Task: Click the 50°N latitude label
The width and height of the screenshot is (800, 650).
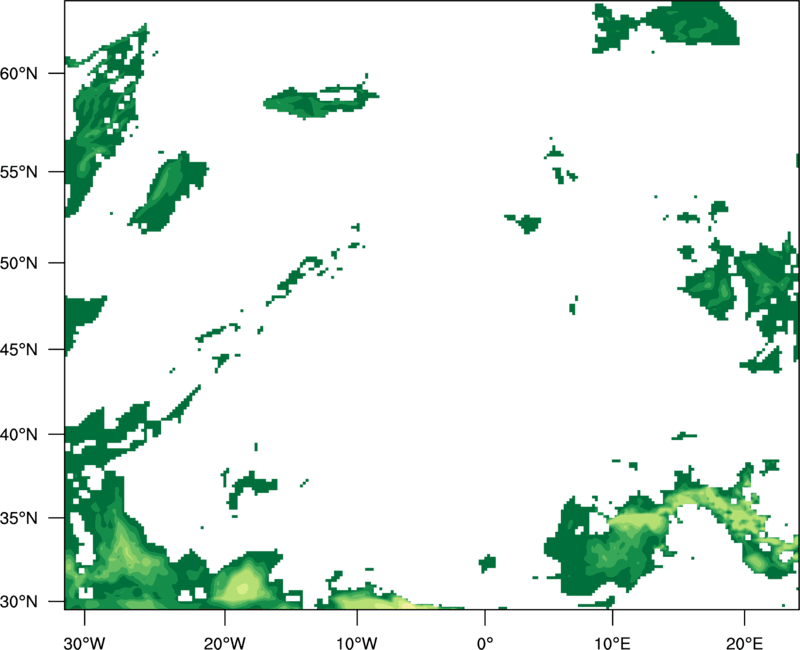Action: pos(19,263)
